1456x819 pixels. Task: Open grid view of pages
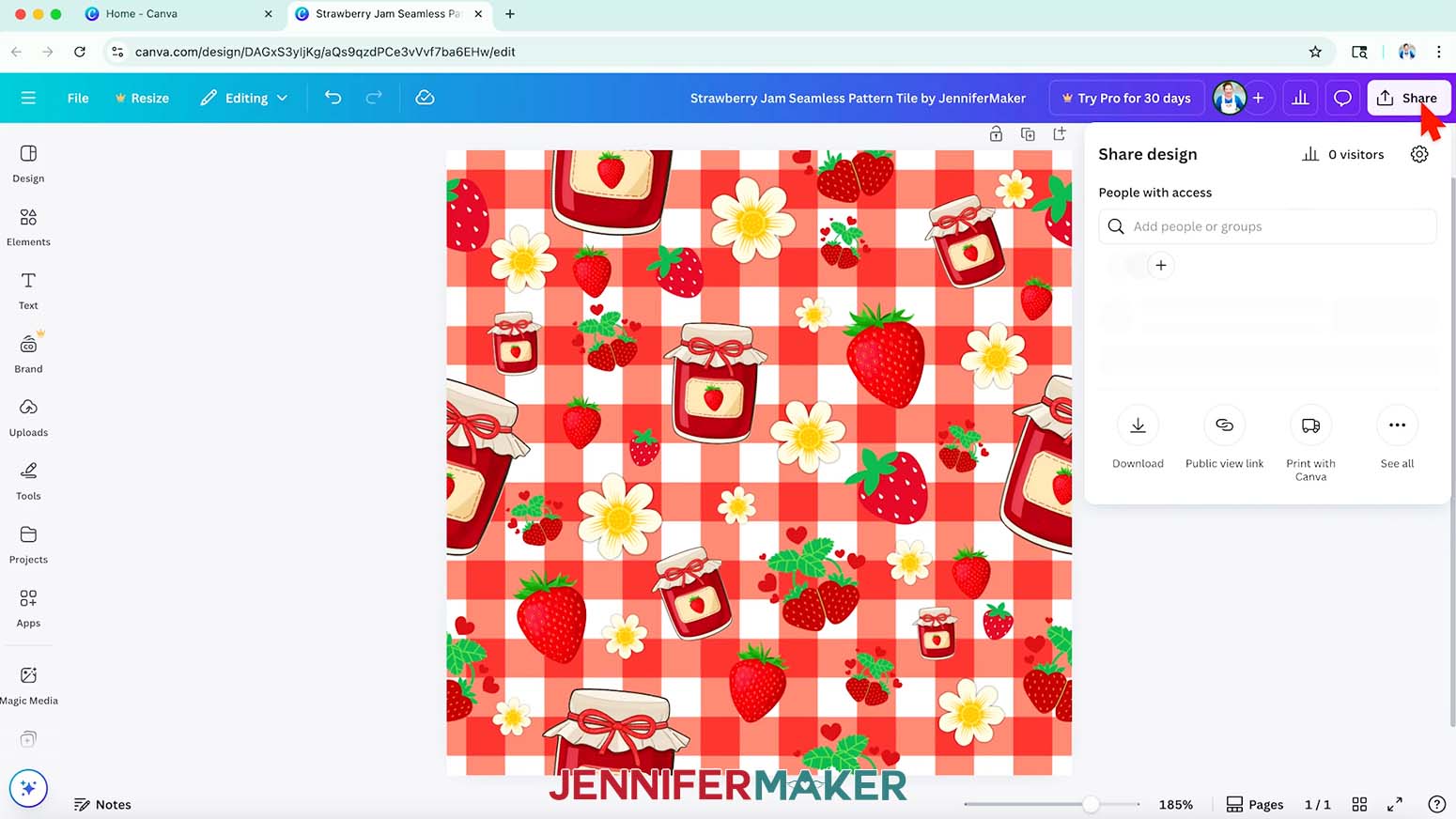(1359, 805)
